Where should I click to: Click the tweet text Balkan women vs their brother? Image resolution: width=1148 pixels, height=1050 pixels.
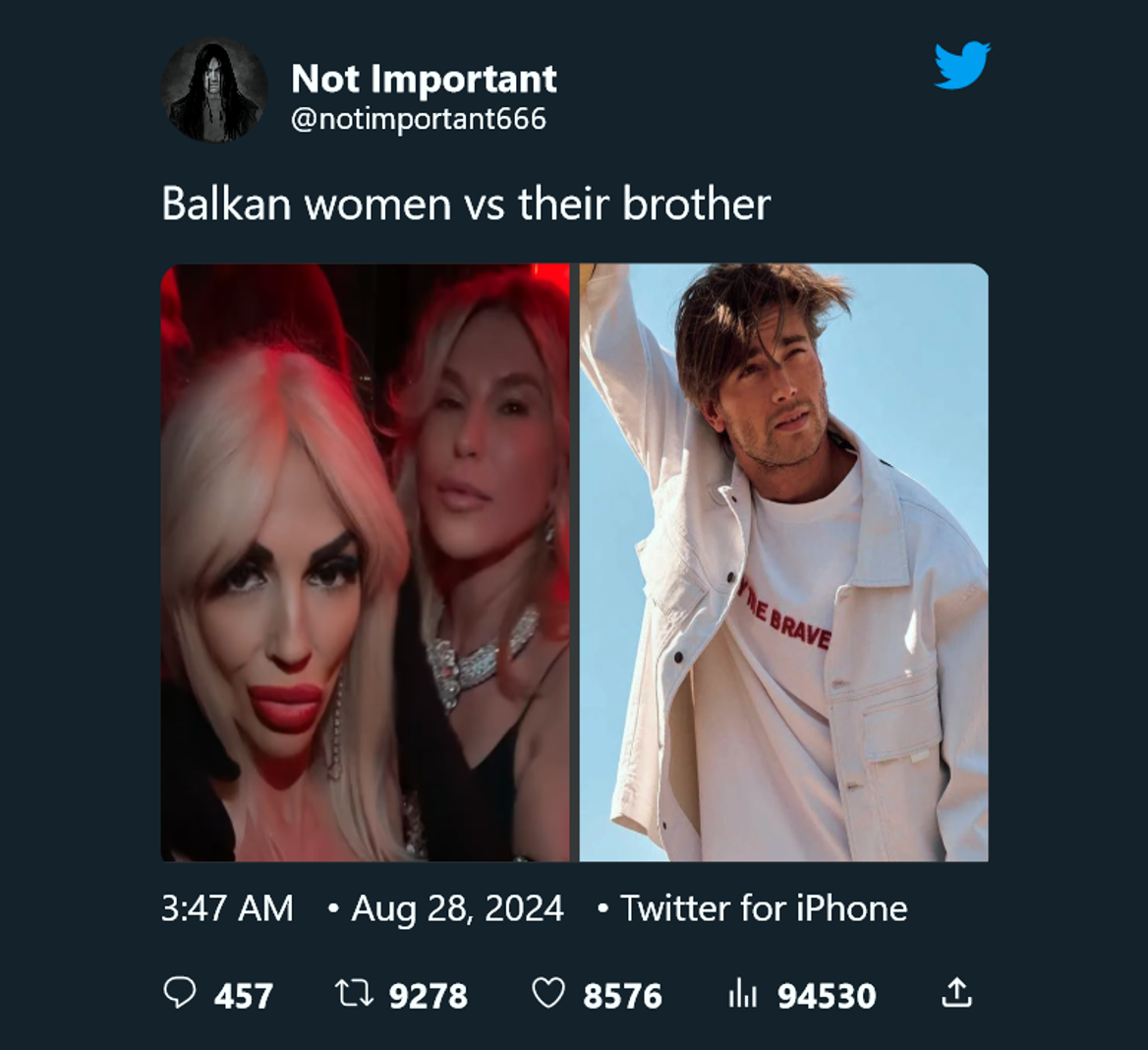point(466,204)
